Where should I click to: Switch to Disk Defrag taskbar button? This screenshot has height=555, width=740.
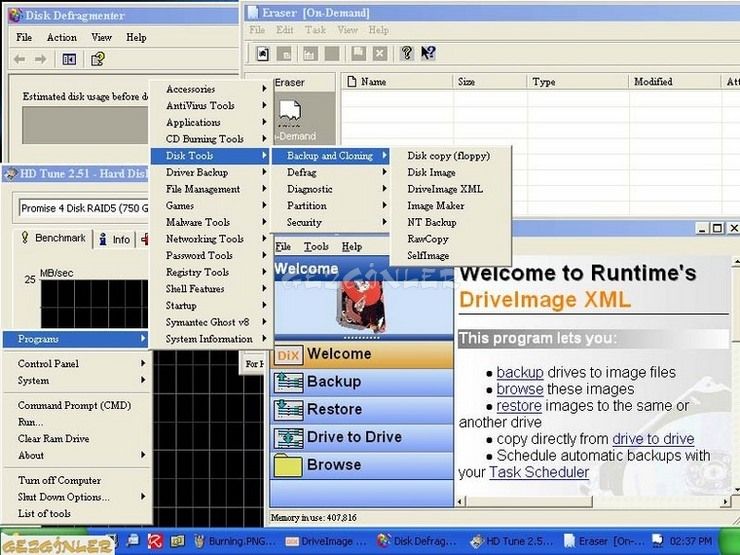click(x=418, y=541)
